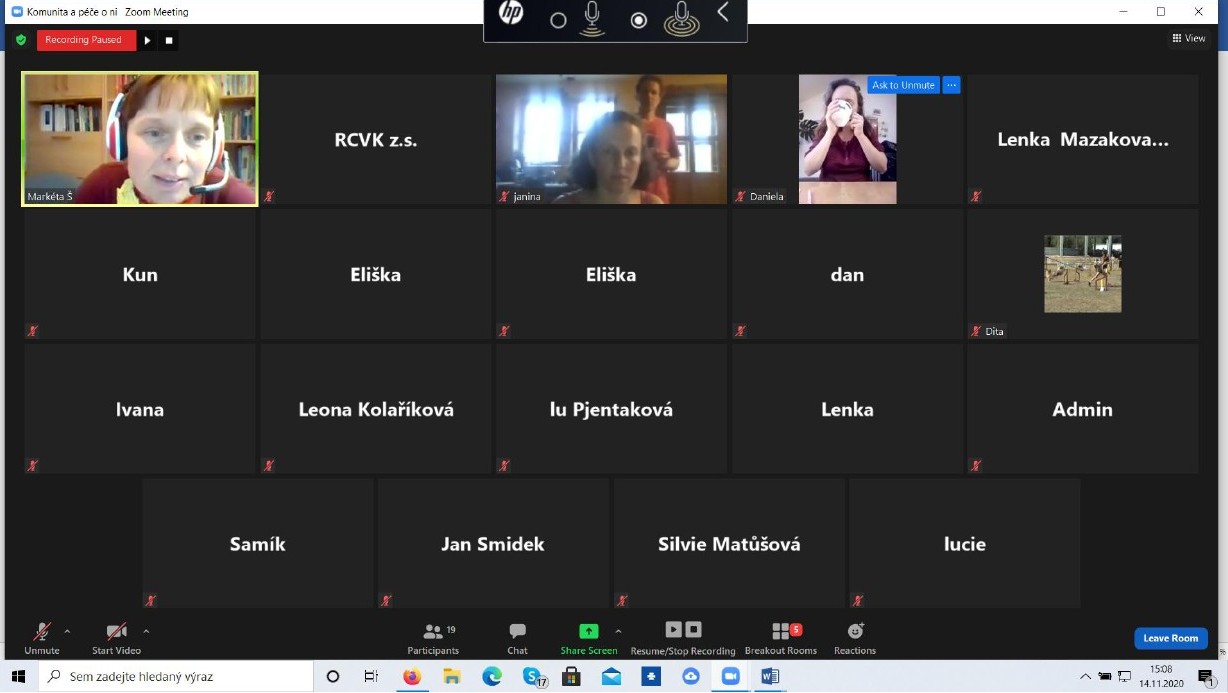Stop recording with the square stop button
1228x693 pixels.
click(169, 41)
